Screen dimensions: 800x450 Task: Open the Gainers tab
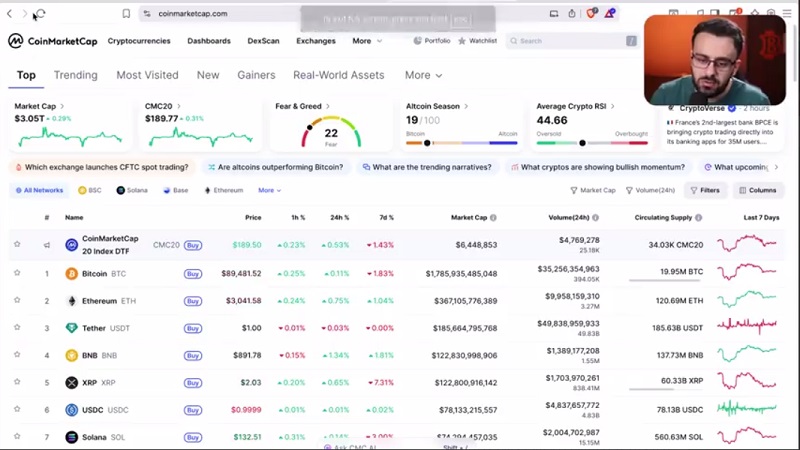[x=256, y=75]
